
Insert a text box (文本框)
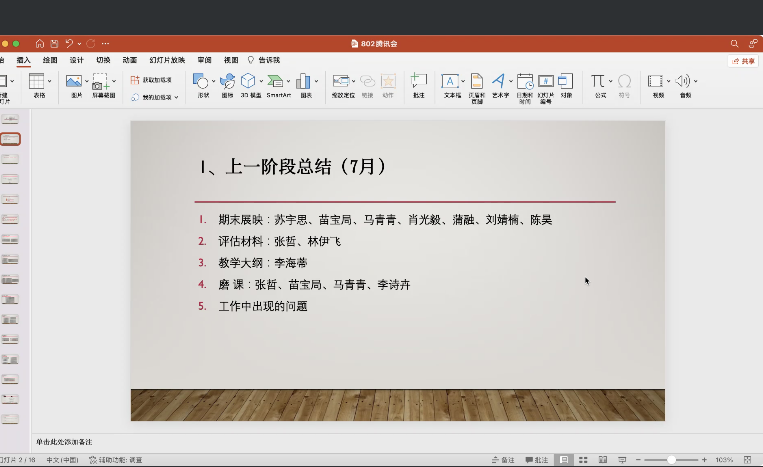coord(450,82)
